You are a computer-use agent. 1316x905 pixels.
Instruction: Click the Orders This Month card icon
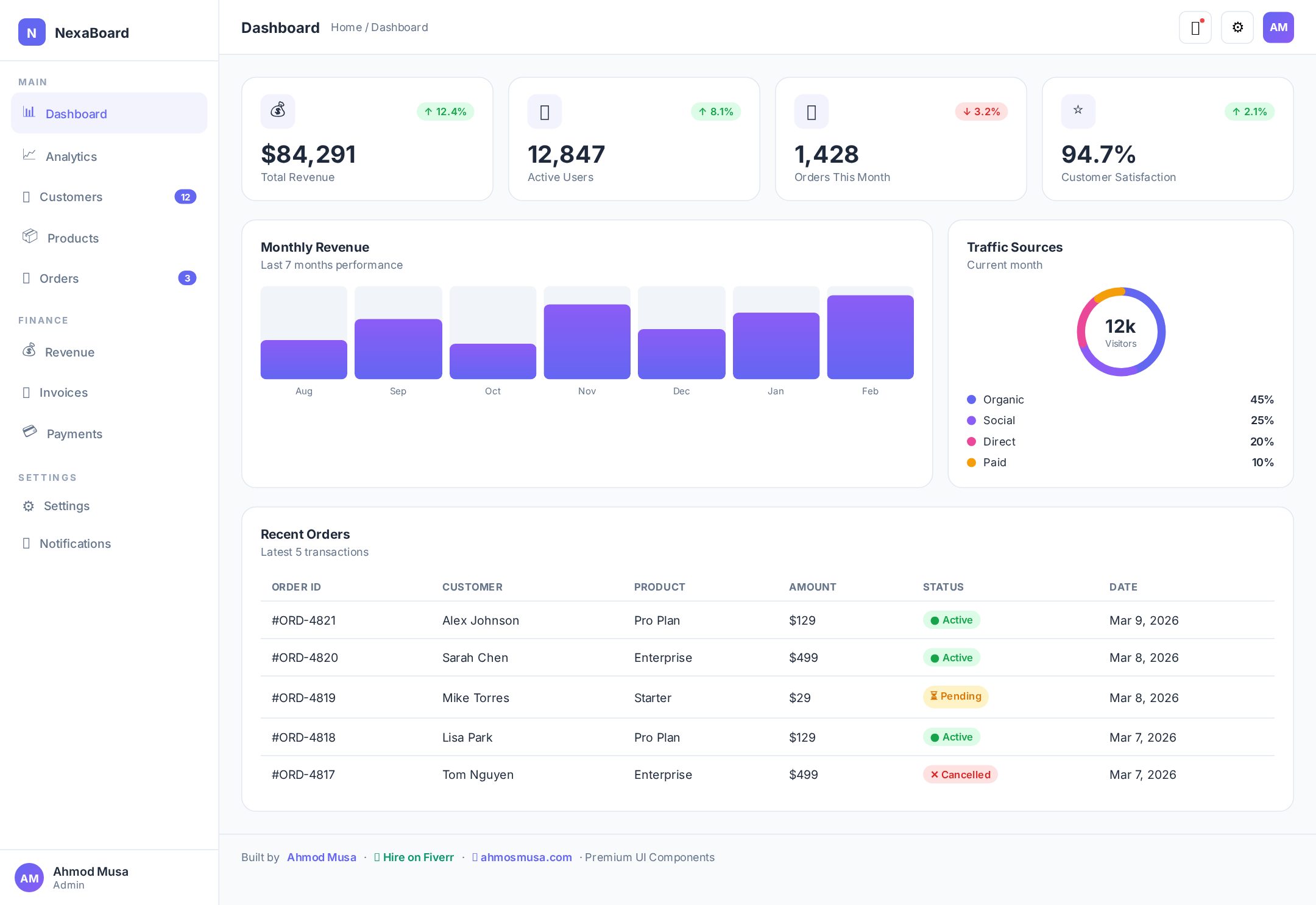point(812,112)
